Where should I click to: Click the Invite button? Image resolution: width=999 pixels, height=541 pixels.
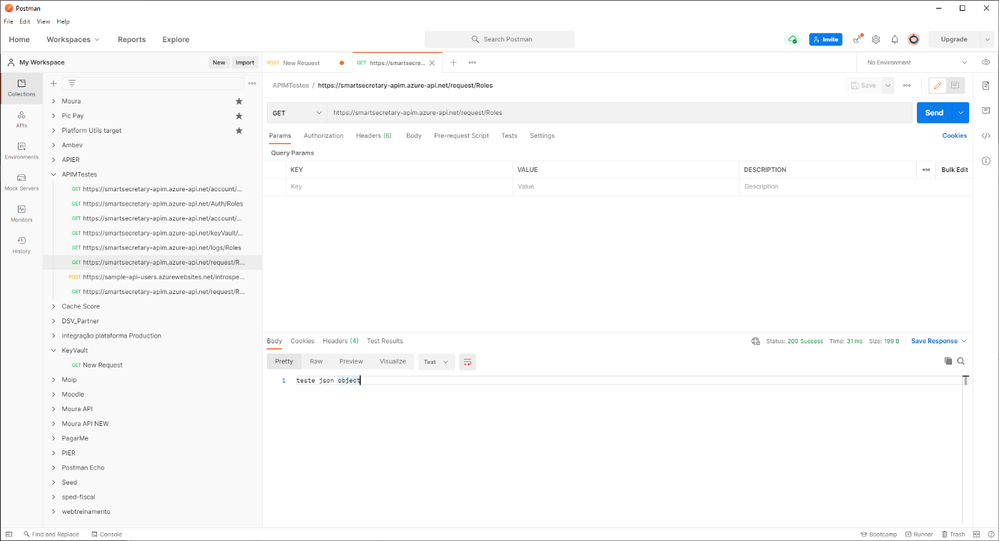coord(826,40)
